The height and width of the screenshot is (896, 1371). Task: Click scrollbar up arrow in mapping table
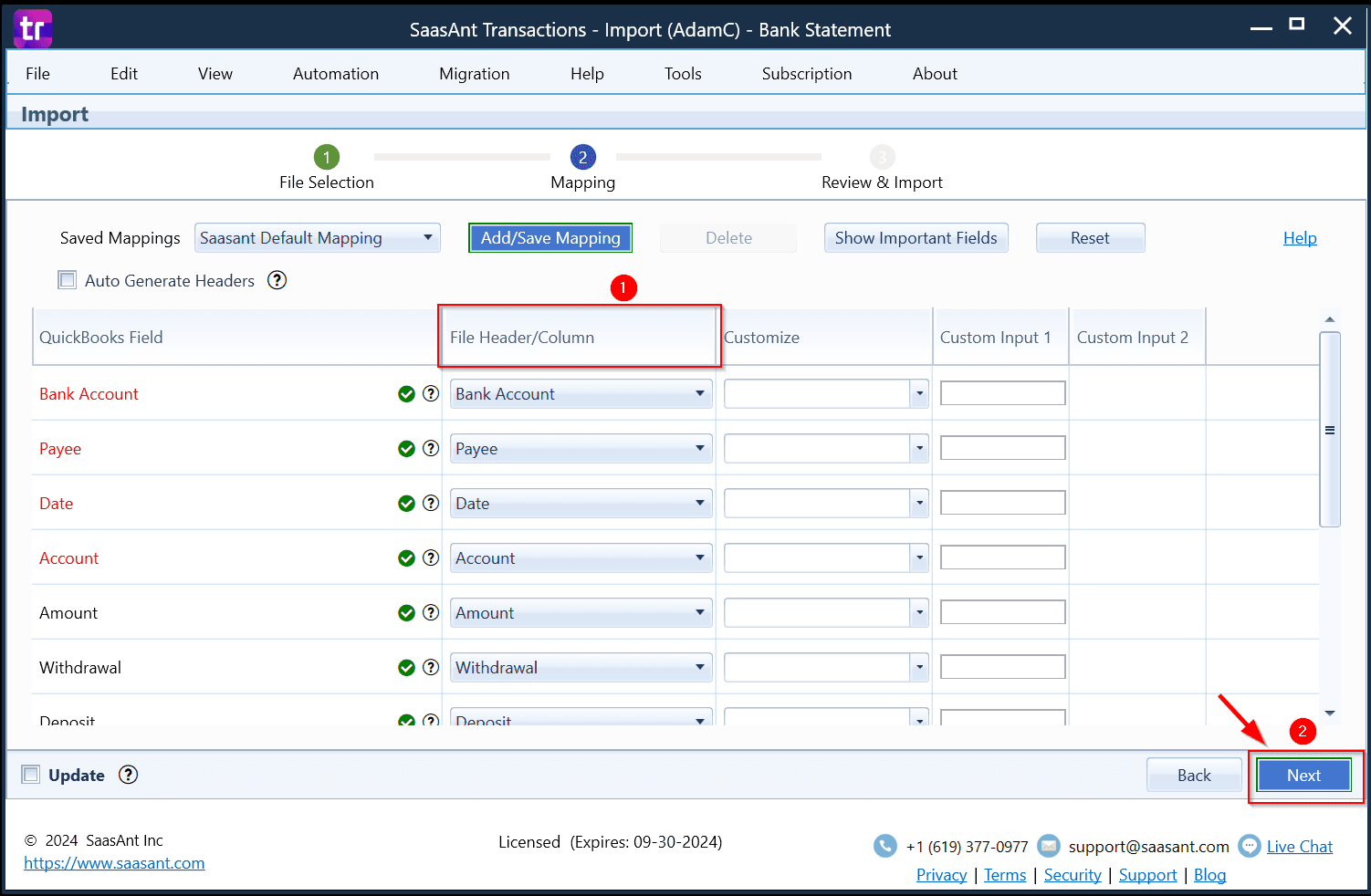[1330, 319]
